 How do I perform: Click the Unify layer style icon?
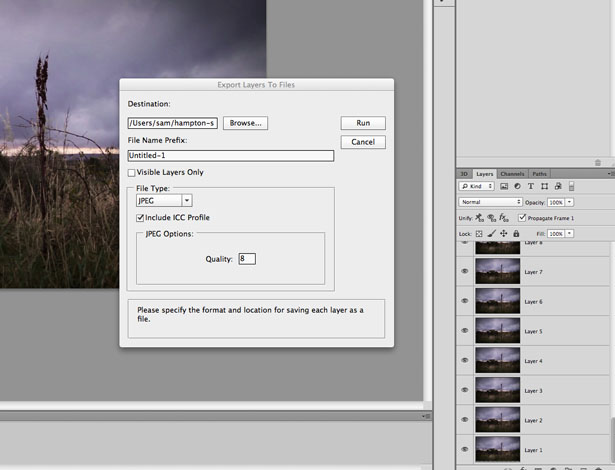[x=504, y=218]
